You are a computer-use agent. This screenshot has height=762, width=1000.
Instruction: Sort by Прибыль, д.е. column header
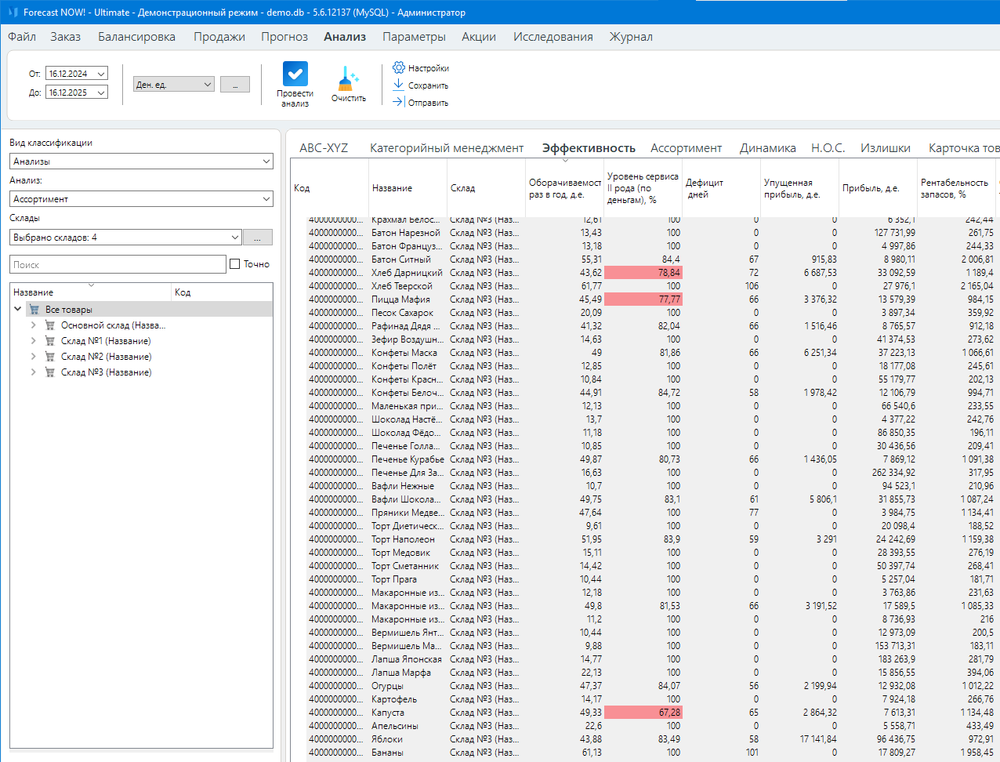(870, 188)
